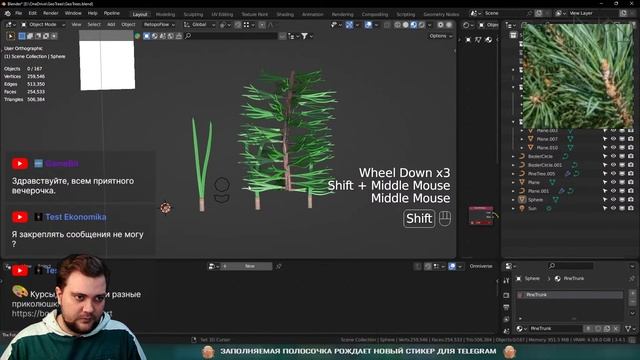Toggle Plane selectability arrow icon
This screenshot has height=360, width=640.
click(605, 182)
